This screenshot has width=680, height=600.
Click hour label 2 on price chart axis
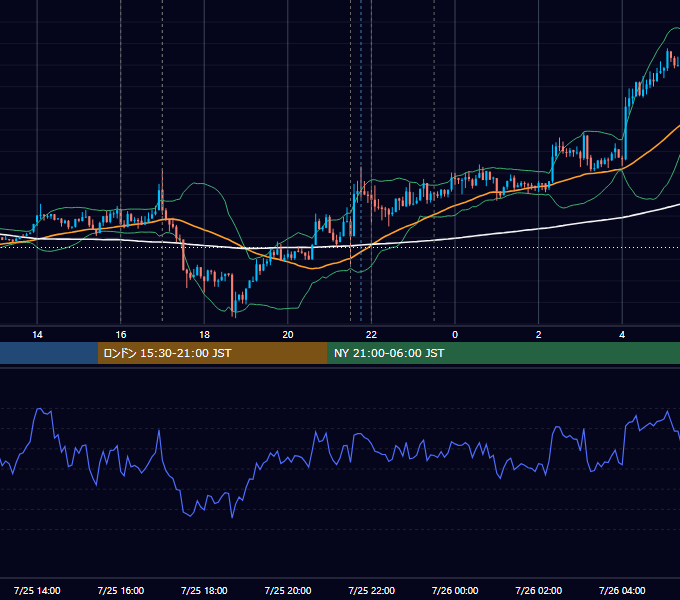[539, 335]
